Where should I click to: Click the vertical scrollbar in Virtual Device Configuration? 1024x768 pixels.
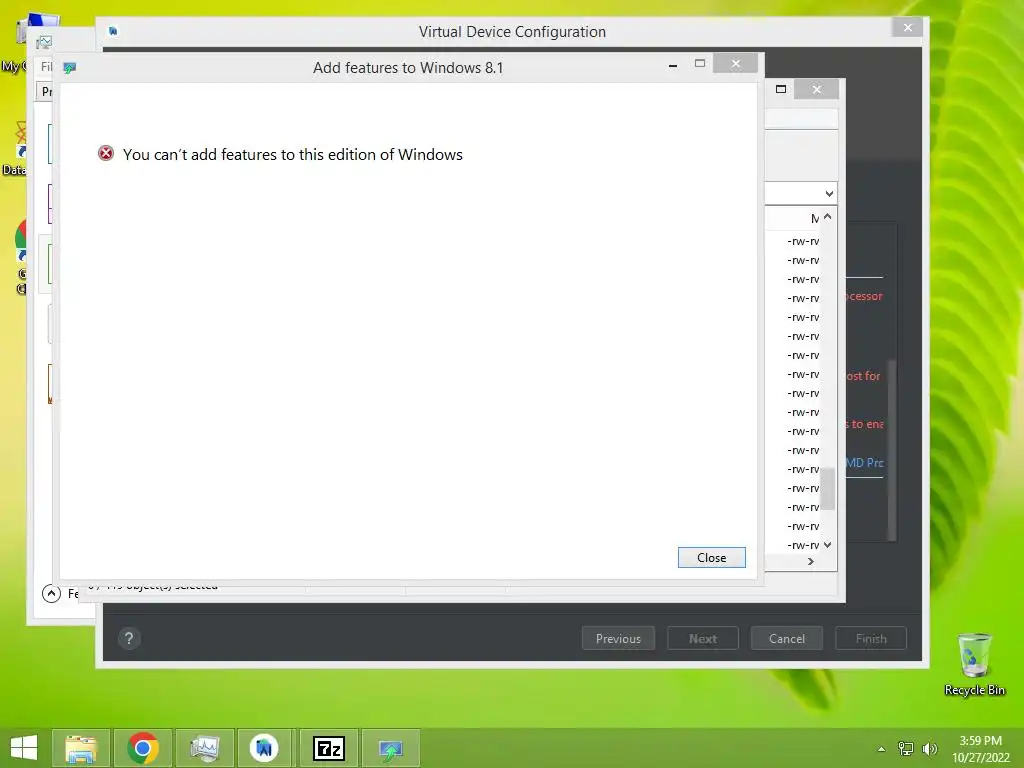(891, 451)
